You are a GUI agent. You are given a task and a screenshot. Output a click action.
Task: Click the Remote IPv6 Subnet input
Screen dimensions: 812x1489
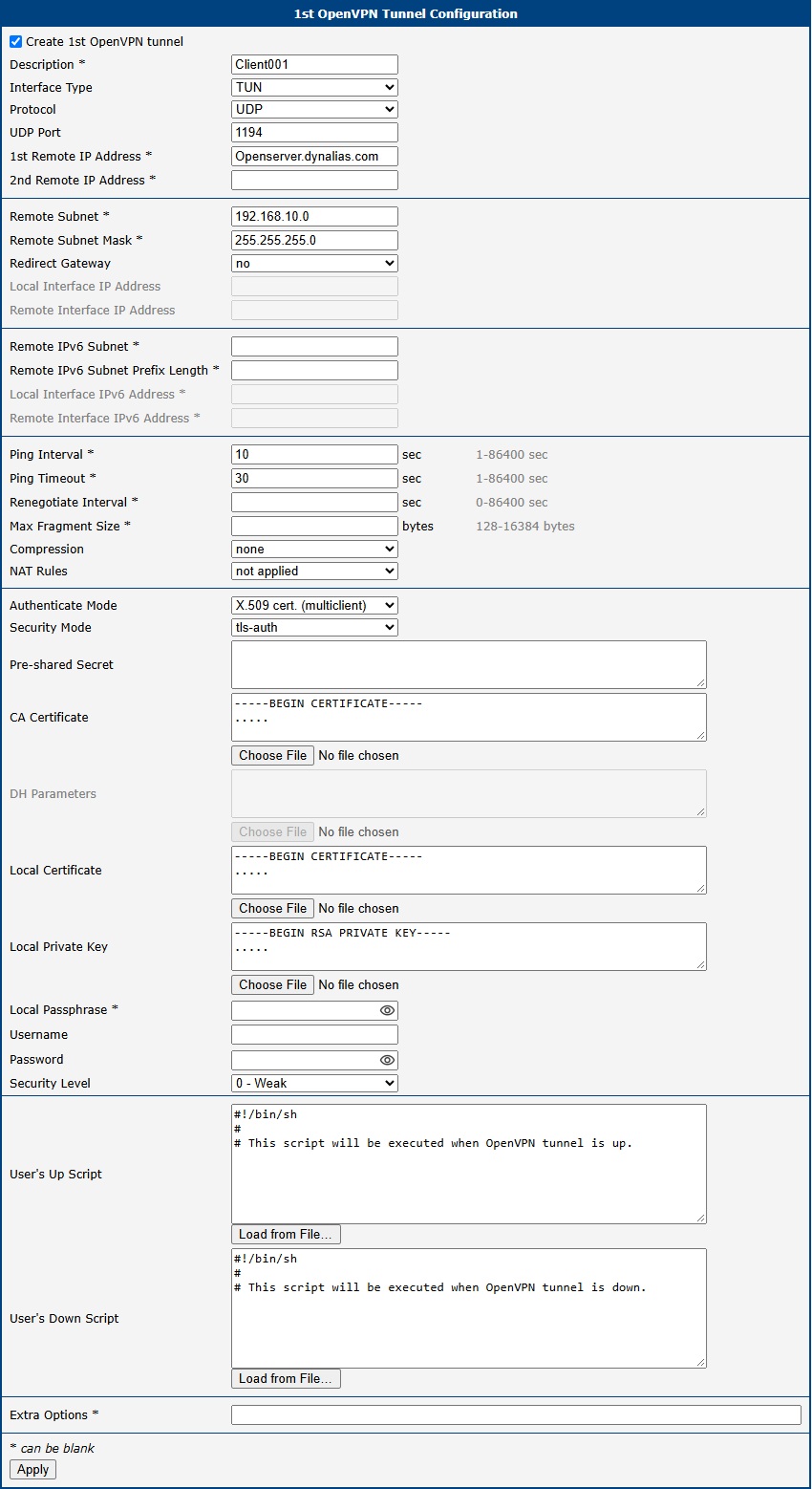click(314, 346)
